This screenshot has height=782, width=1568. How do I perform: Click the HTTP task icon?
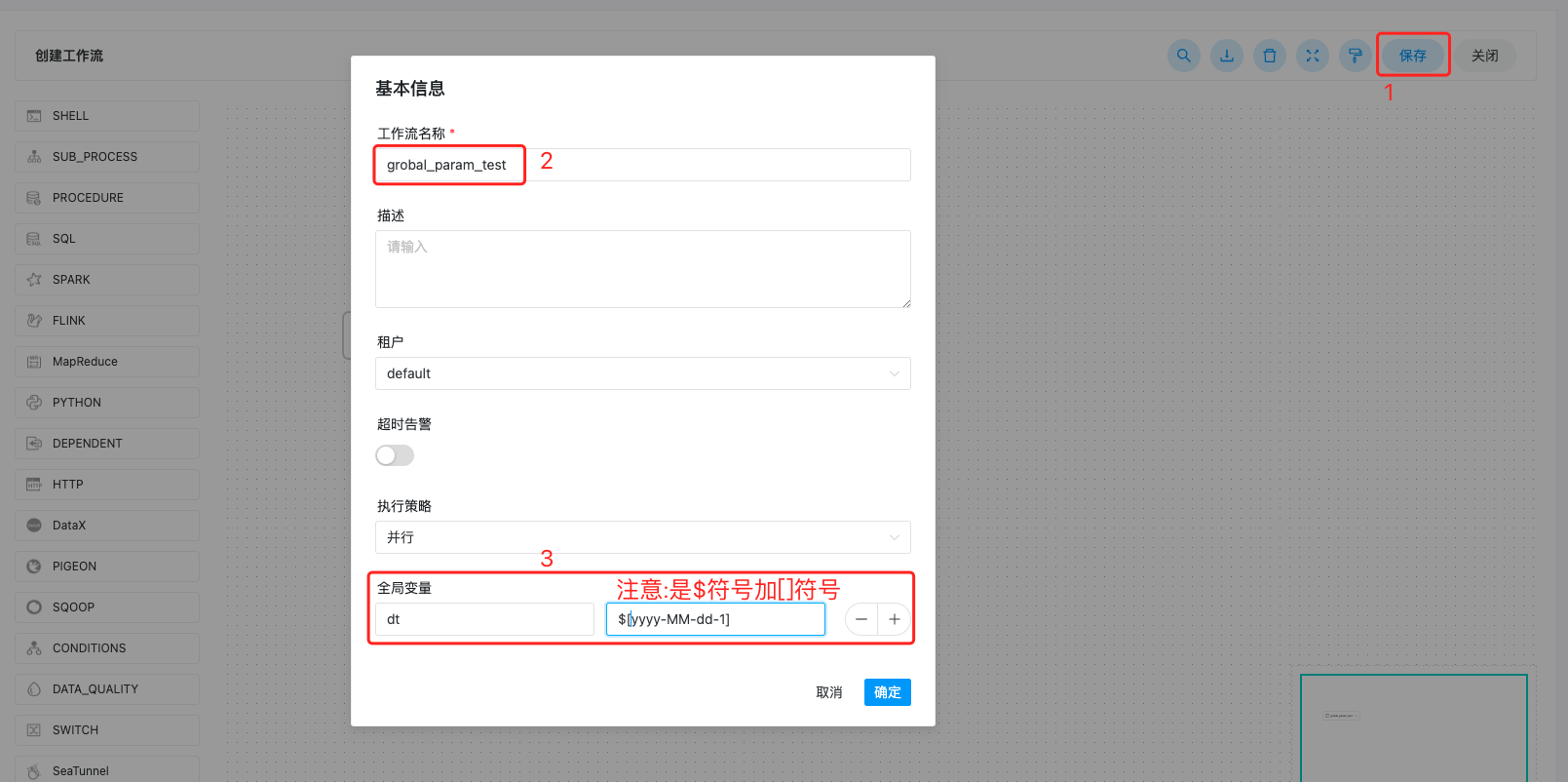tap(34, 485)
